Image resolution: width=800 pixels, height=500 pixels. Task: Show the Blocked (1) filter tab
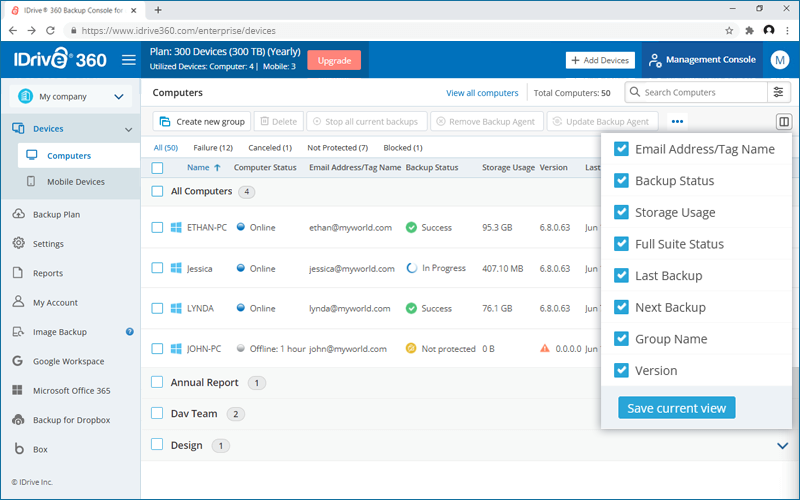(x=403, y=148)
